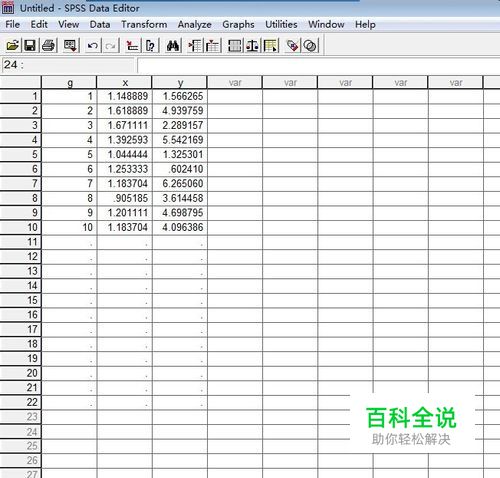The width and height of the screenshot is (500, 478).
Task: Click cell value 1.148889
Action: click(125, 96)
